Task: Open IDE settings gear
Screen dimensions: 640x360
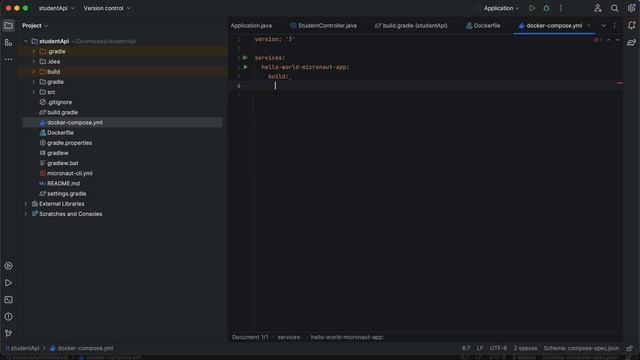Action: (631, 8)
